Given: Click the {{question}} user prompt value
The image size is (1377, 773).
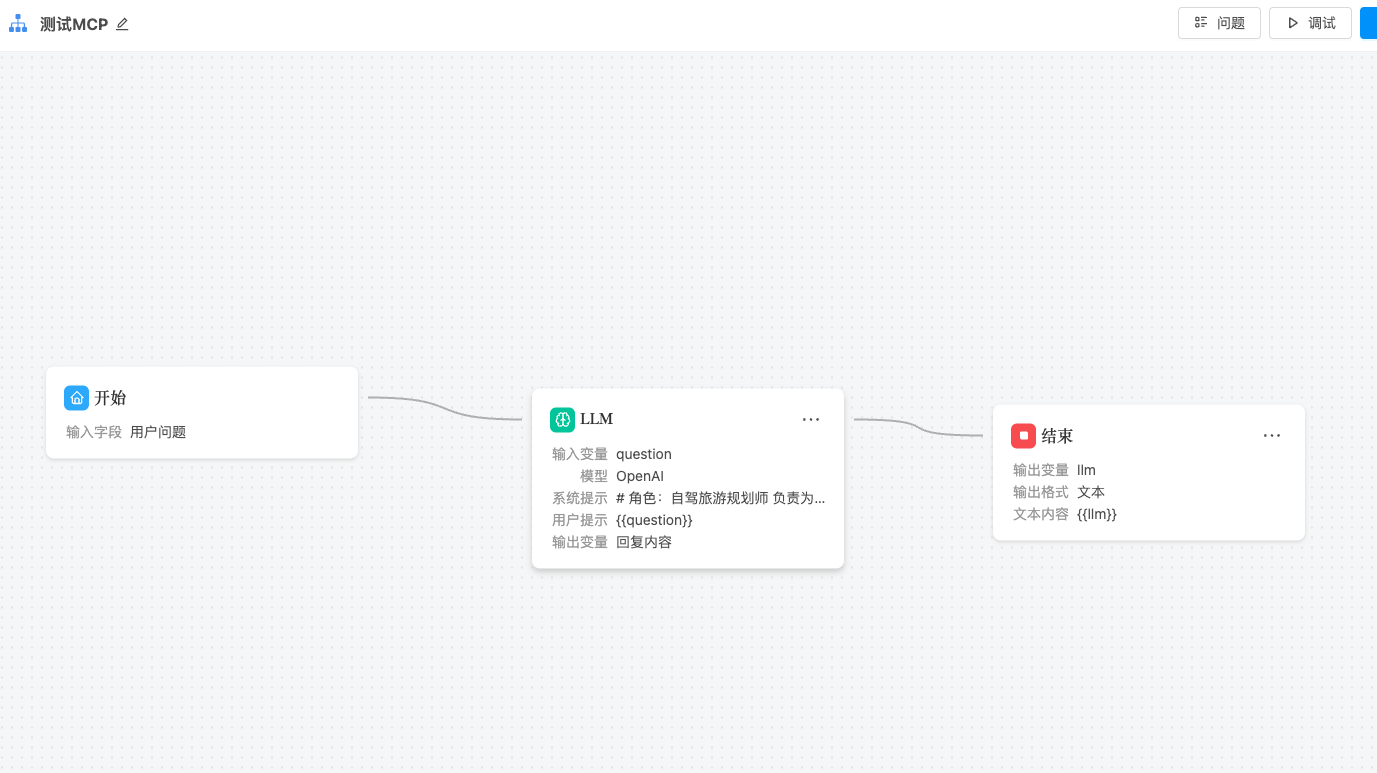Looking at the screenshot, I should 654,520.
